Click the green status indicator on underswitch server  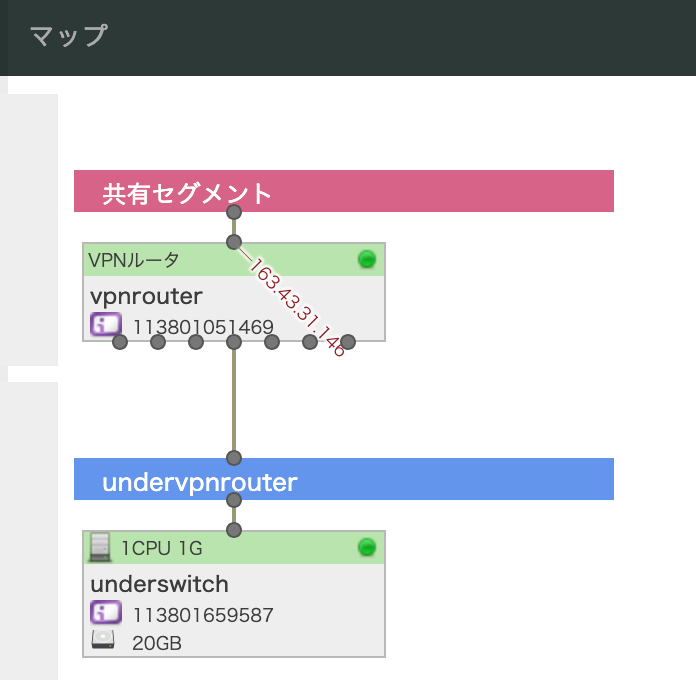[x=367, y=547]
